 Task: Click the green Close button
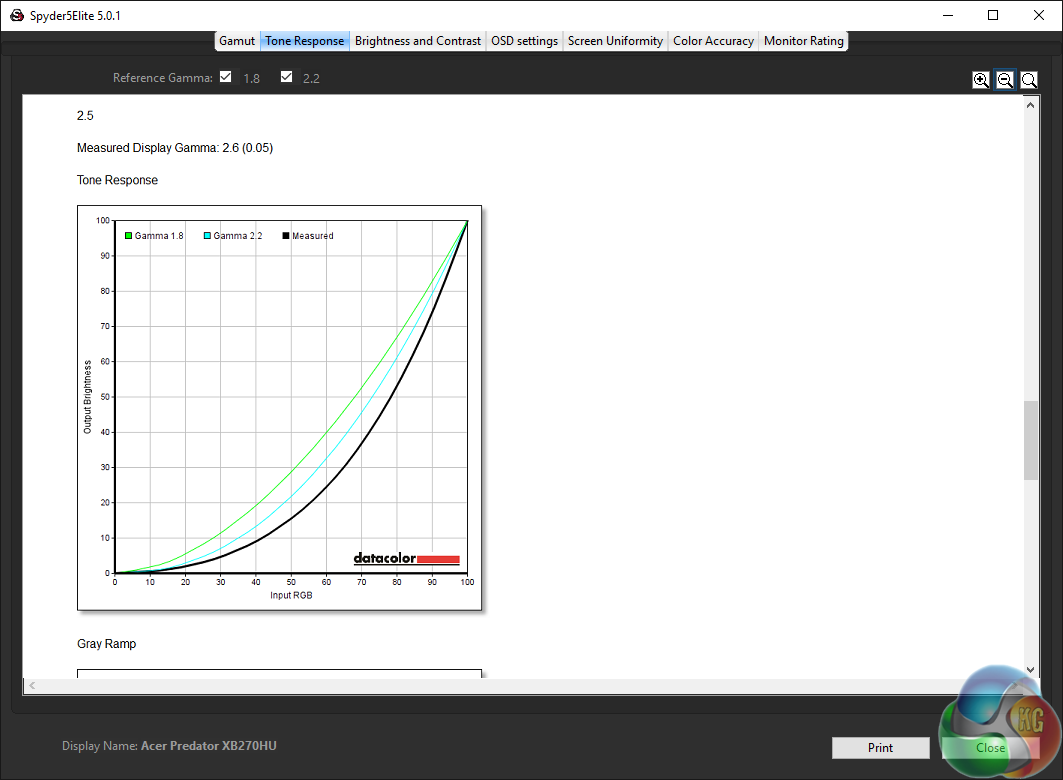tap(990, 747)
